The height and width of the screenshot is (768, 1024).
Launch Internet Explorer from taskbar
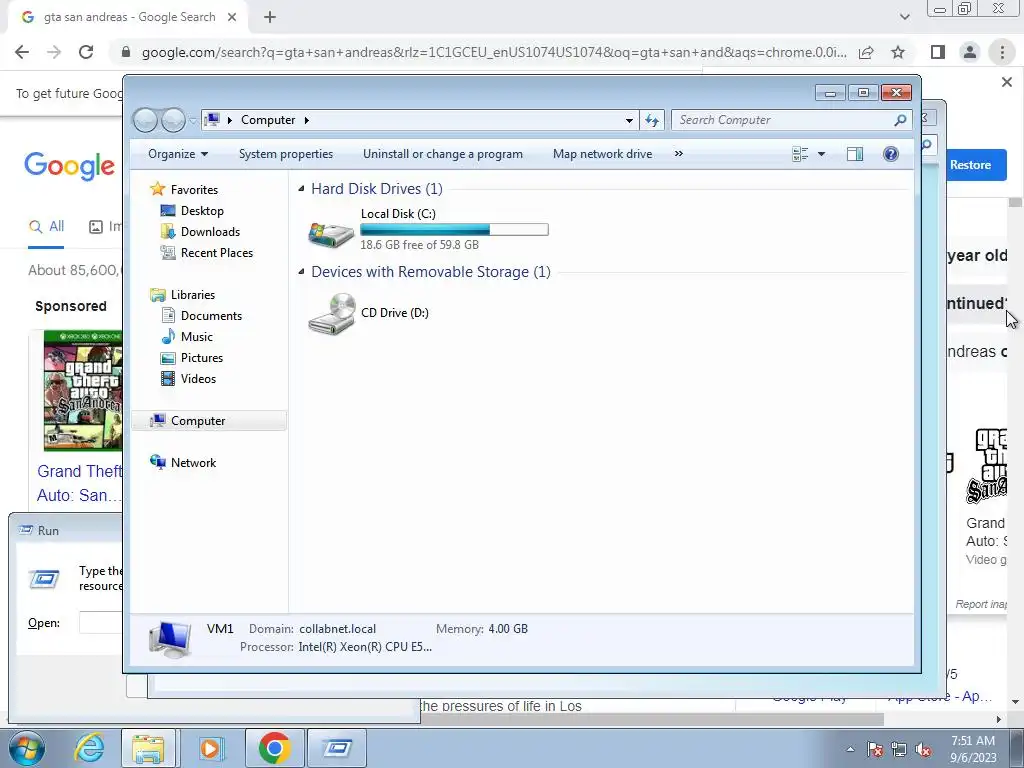[88, 748]
